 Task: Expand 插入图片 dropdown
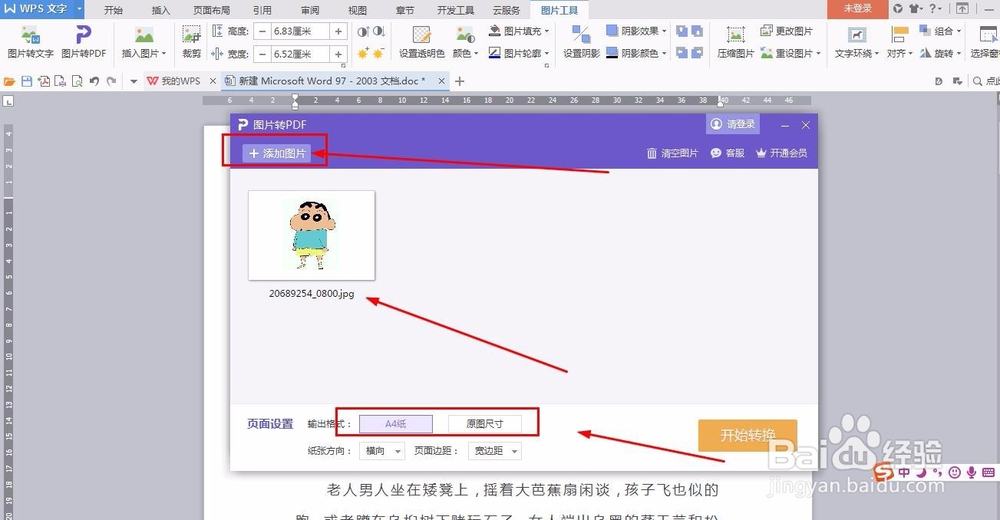[x=164, y=54]
